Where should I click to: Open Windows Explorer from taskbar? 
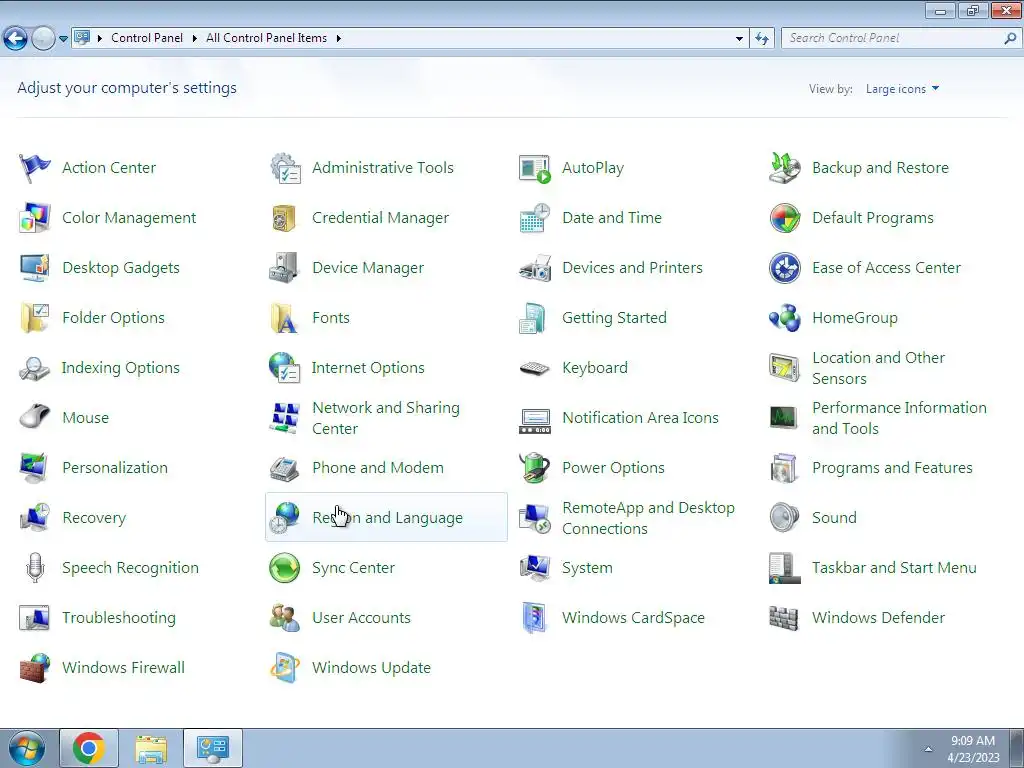(x=151, y=748)
